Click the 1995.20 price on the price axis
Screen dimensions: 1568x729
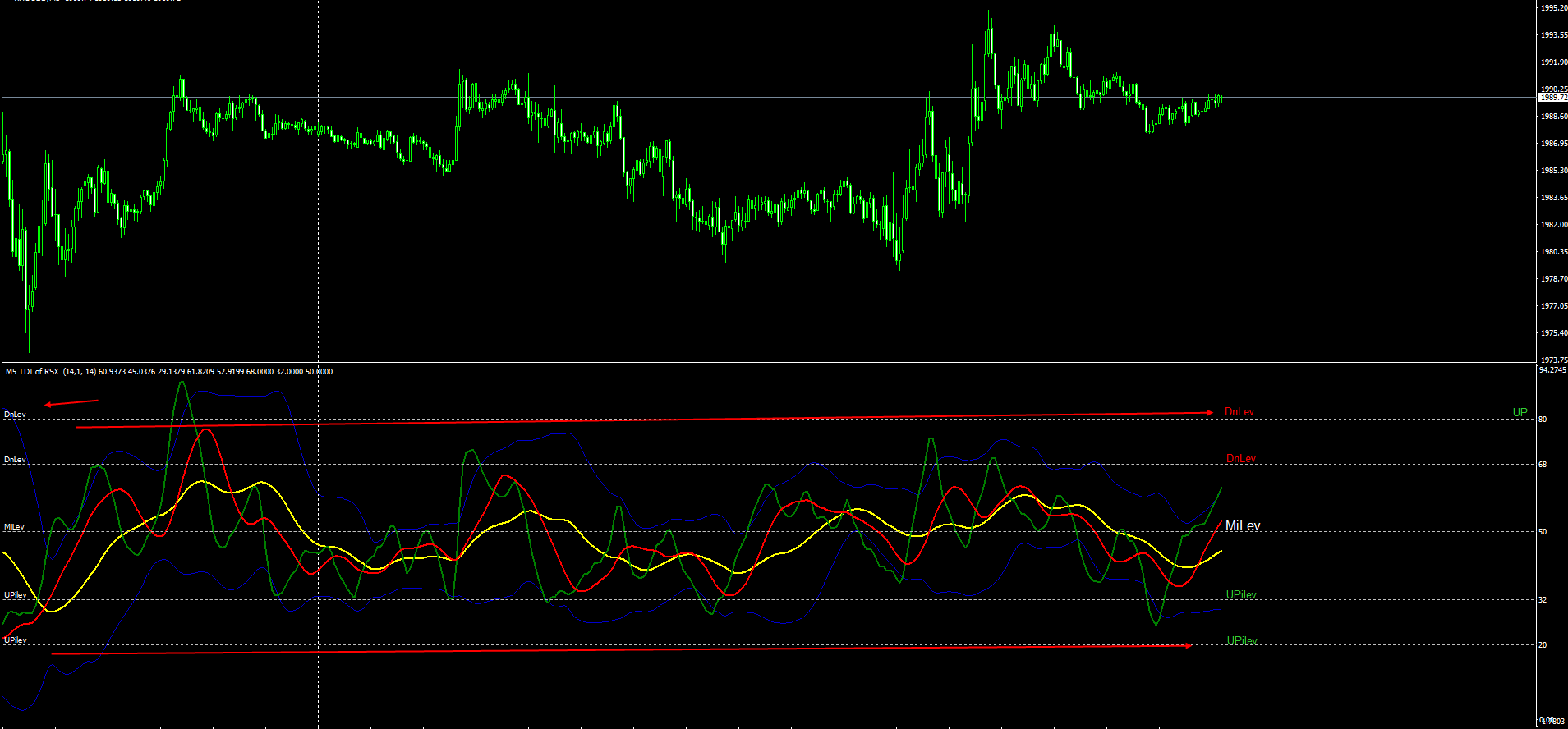pyautogui.click(x=1554, y=8)
